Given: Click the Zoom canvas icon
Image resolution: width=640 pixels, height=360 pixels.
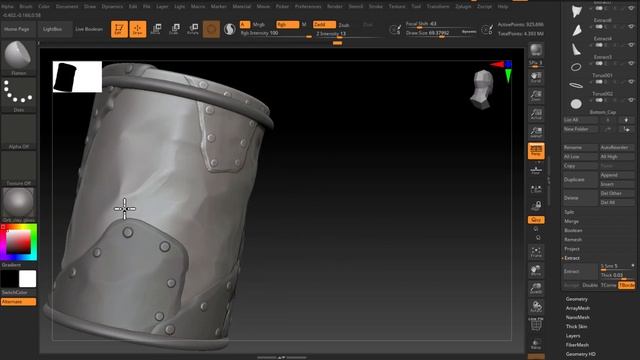Looking at the screenshot, I should tap(536, 96).
